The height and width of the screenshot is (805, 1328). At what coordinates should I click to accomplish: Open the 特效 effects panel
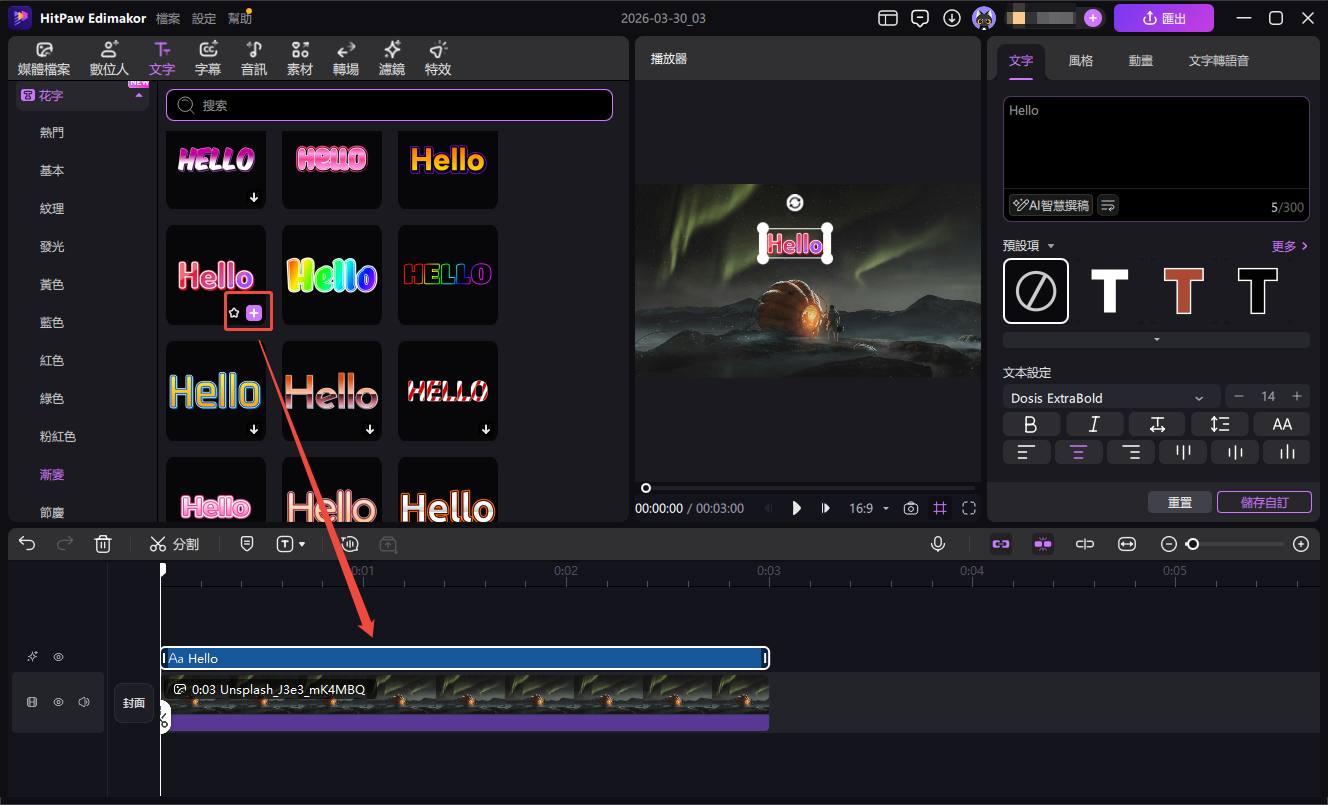(x=438, y=59)
